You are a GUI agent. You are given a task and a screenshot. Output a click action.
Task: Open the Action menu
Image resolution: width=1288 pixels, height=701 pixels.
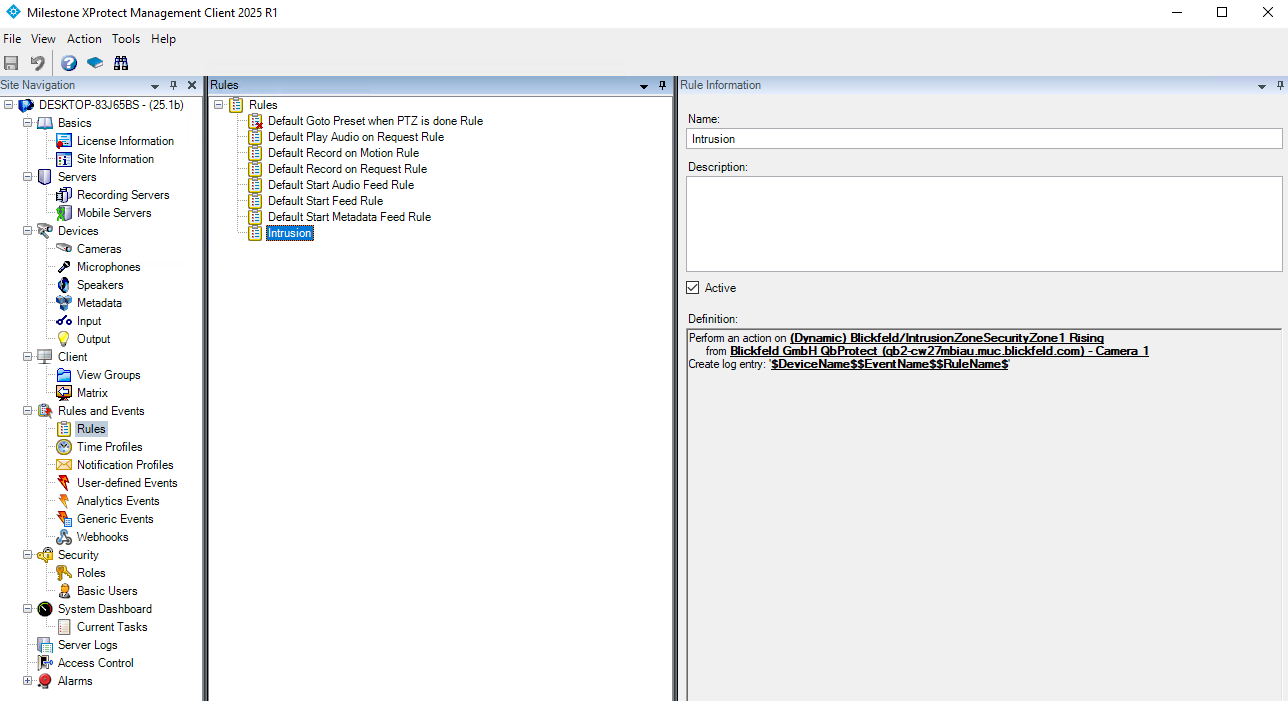pos(84,39)
